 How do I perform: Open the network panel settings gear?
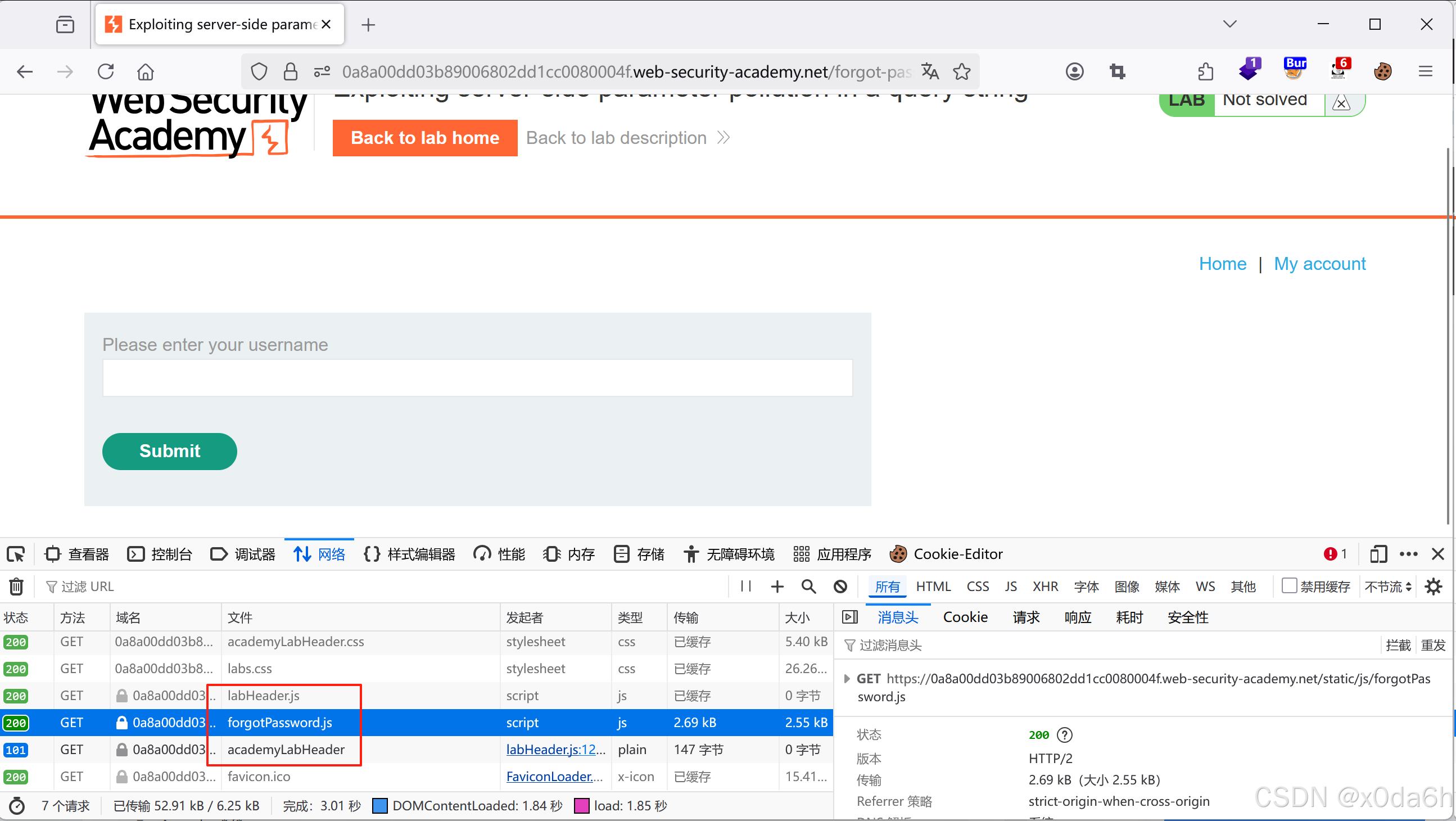(x=1434, y=587)
